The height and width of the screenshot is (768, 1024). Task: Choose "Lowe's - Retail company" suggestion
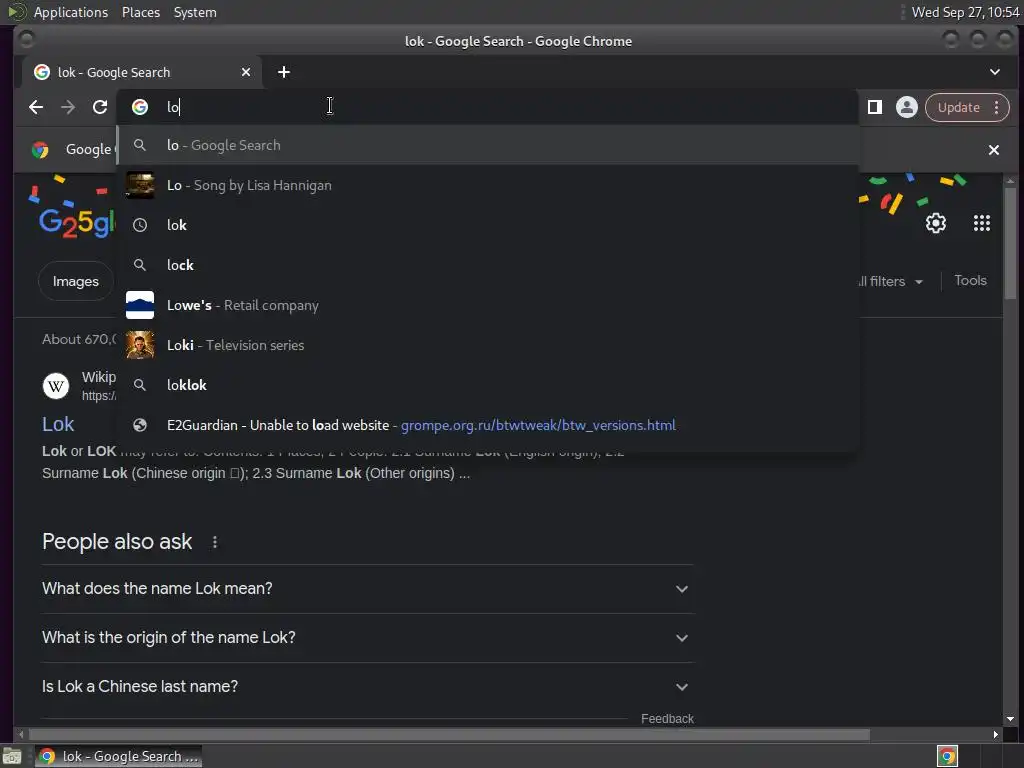[x=488, y=305]
